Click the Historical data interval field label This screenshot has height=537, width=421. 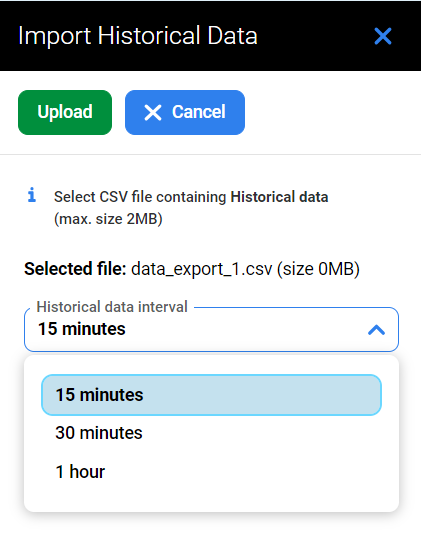point(112,307)
